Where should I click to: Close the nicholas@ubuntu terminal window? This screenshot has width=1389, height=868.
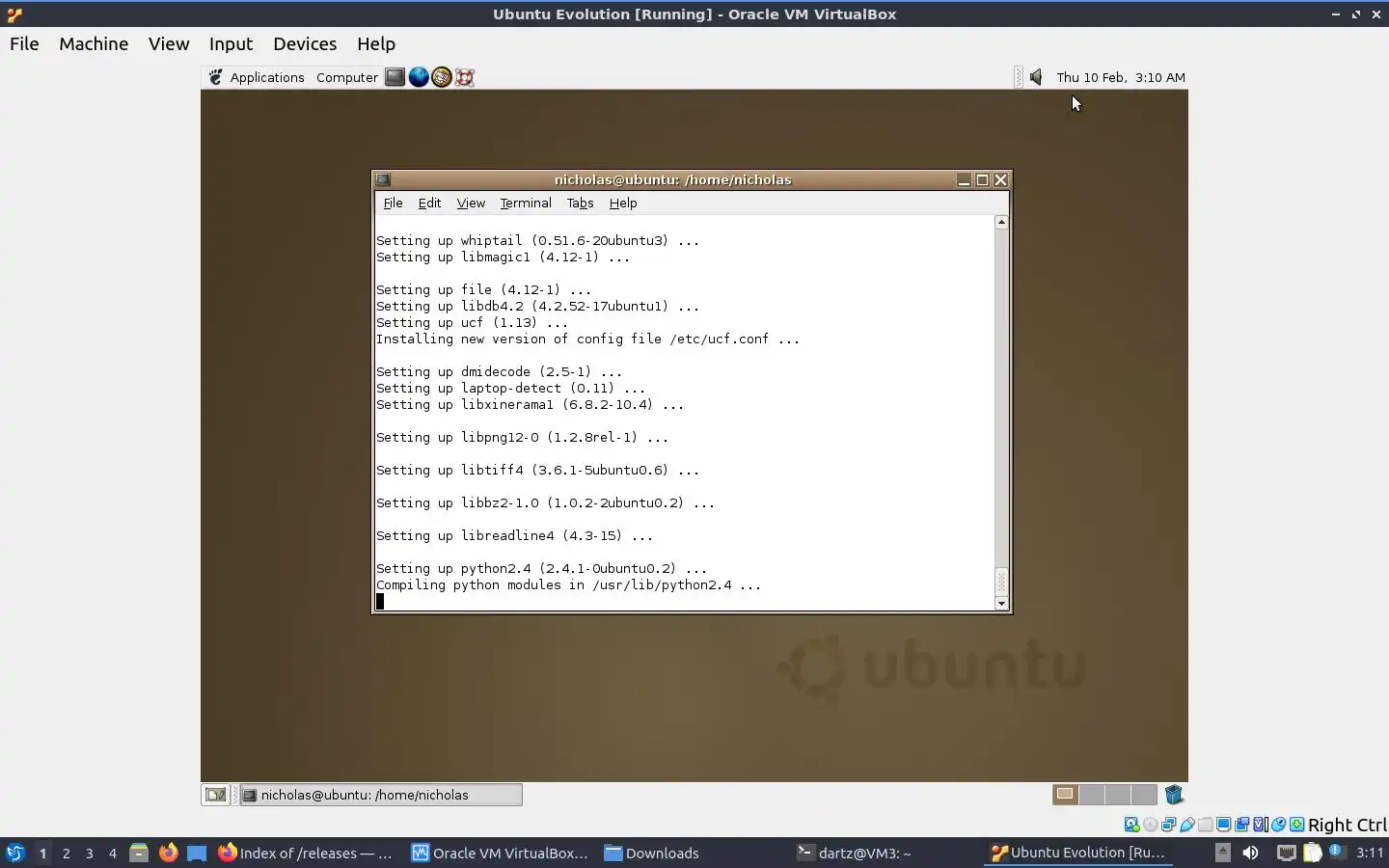point(1000,179)
